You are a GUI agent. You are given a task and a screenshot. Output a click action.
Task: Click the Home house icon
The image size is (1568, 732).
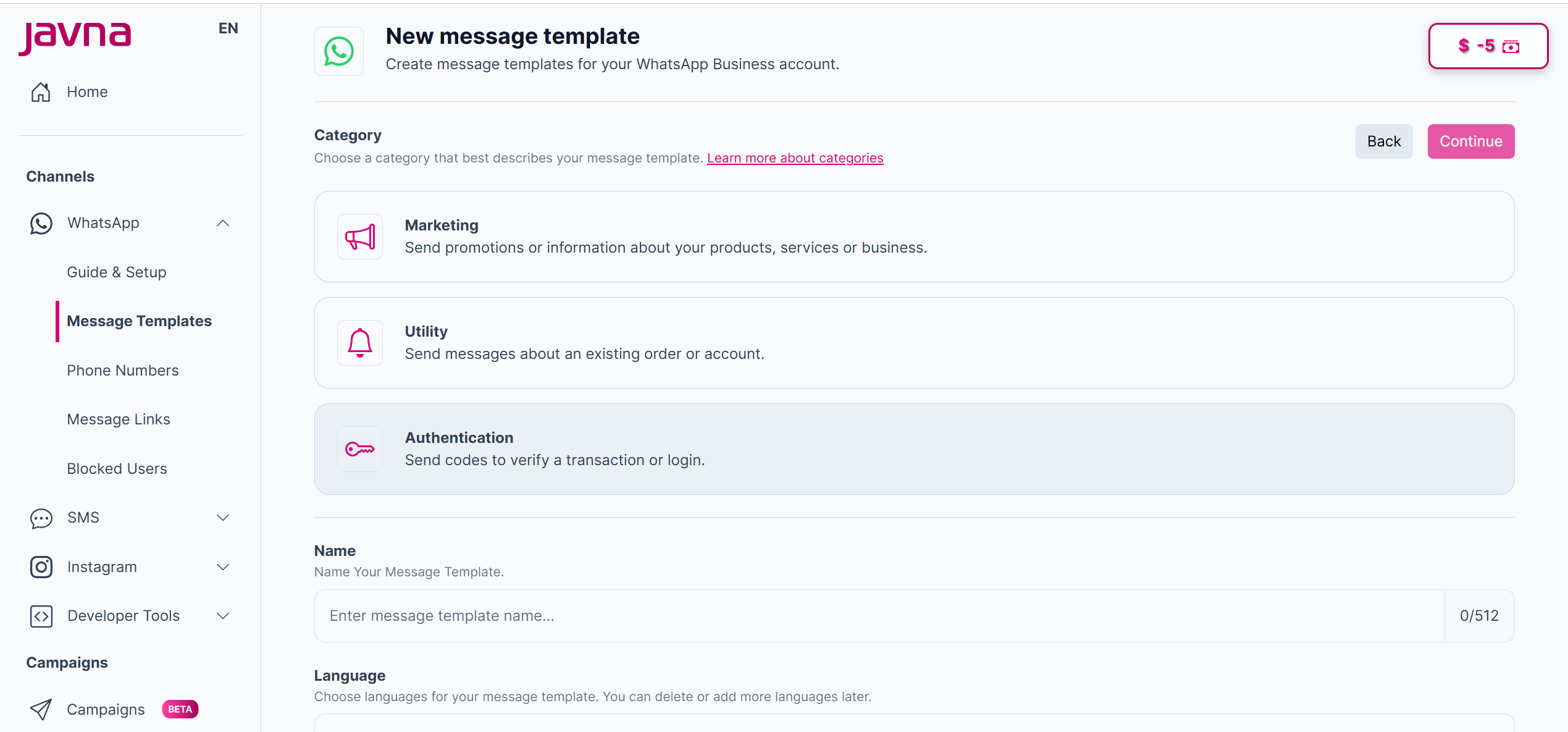click(x=41, y=92)
